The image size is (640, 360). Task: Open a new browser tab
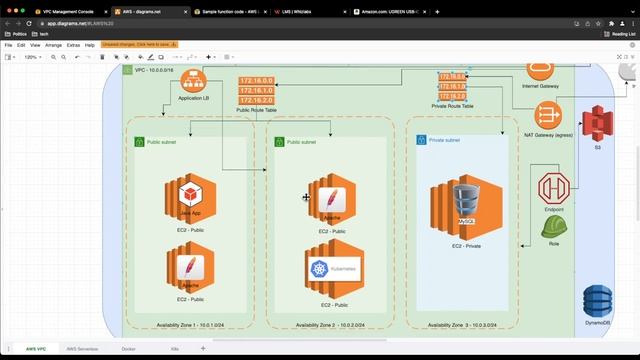tap(437, 12)
